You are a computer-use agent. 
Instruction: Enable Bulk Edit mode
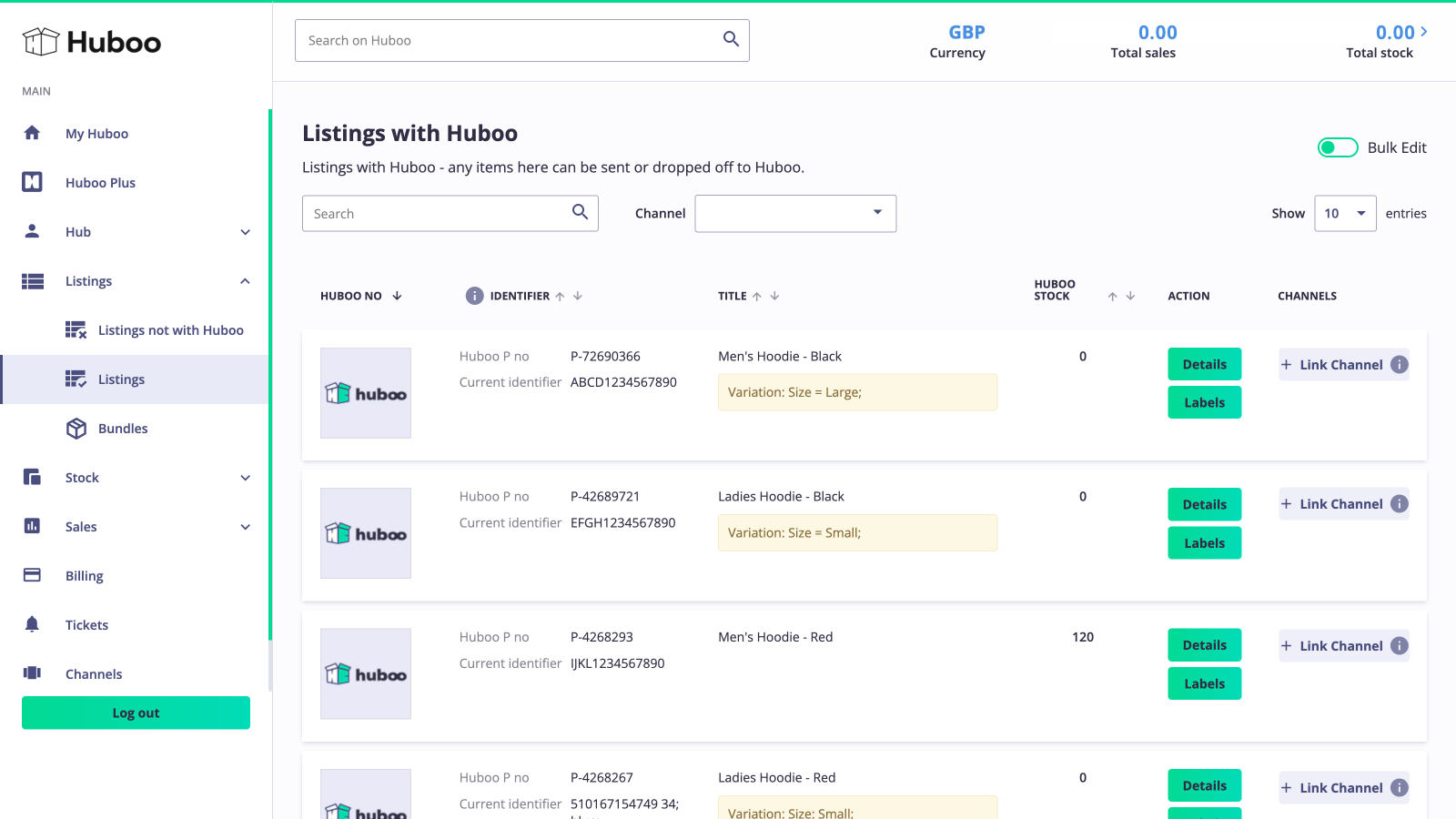coord(1338,147)
